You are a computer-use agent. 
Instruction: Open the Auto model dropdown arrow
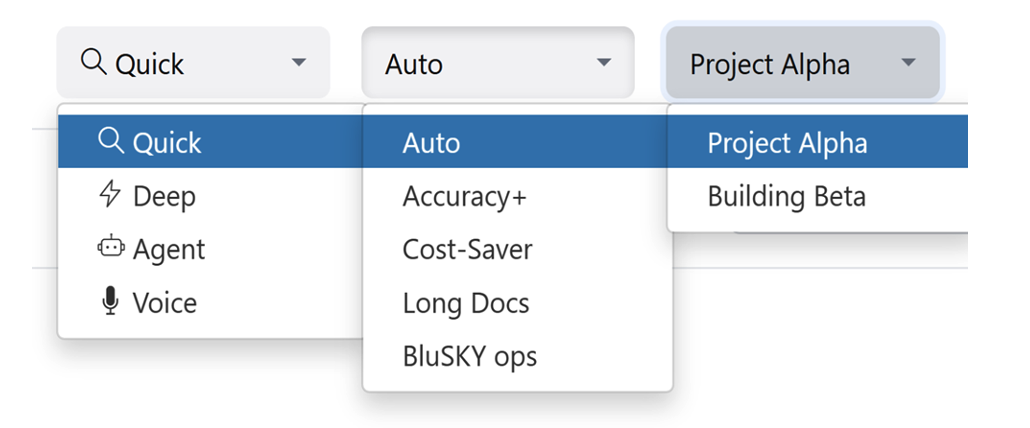click(603, 63)
